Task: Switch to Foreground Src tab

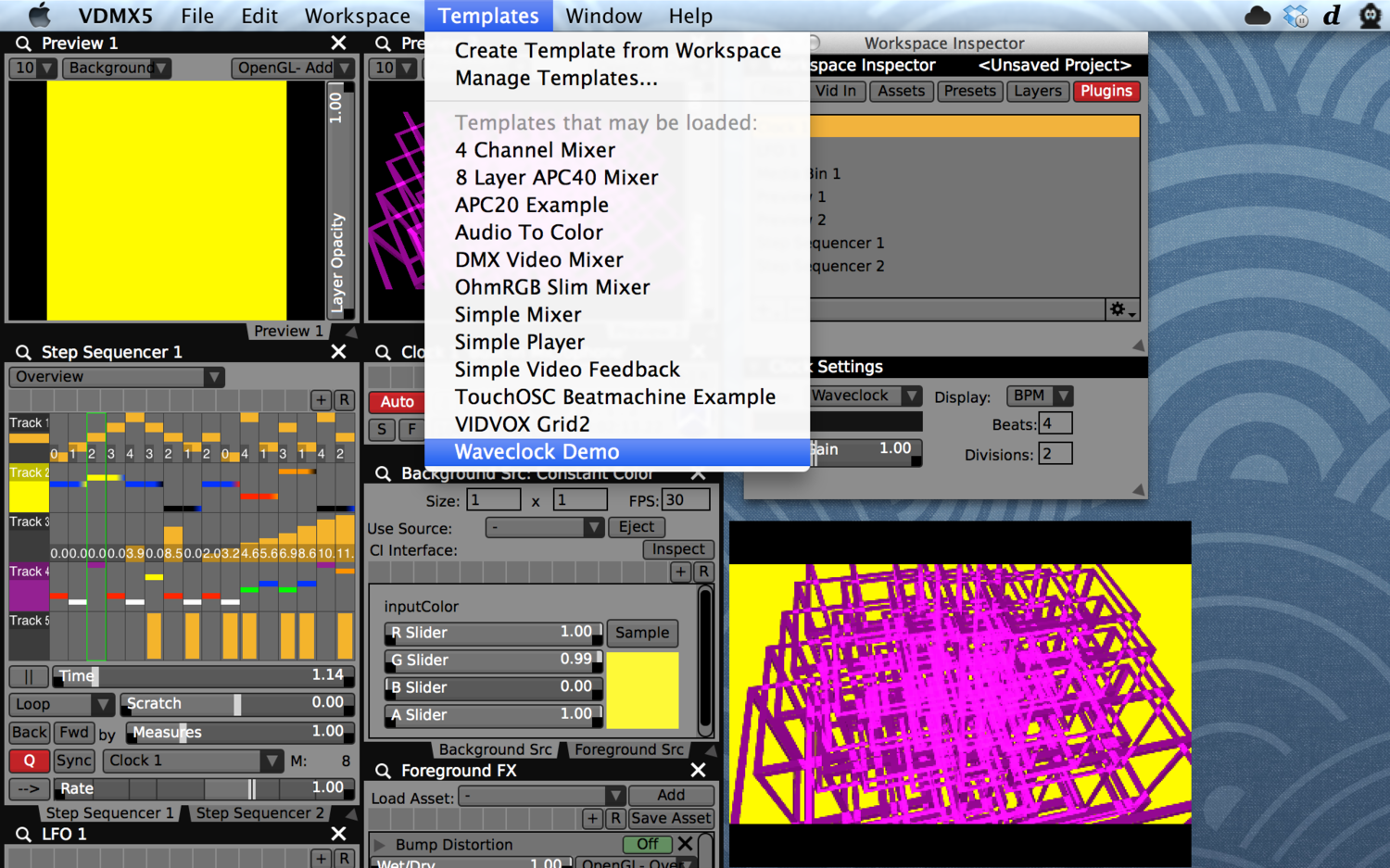Action: pos(629,749)
